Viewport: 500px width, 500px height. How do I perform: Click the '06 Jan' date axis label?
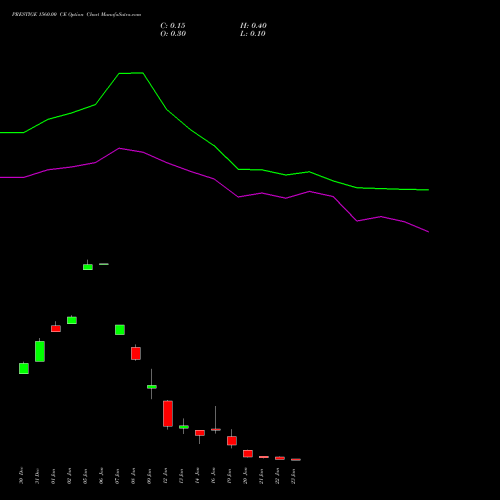pos(101,476)
